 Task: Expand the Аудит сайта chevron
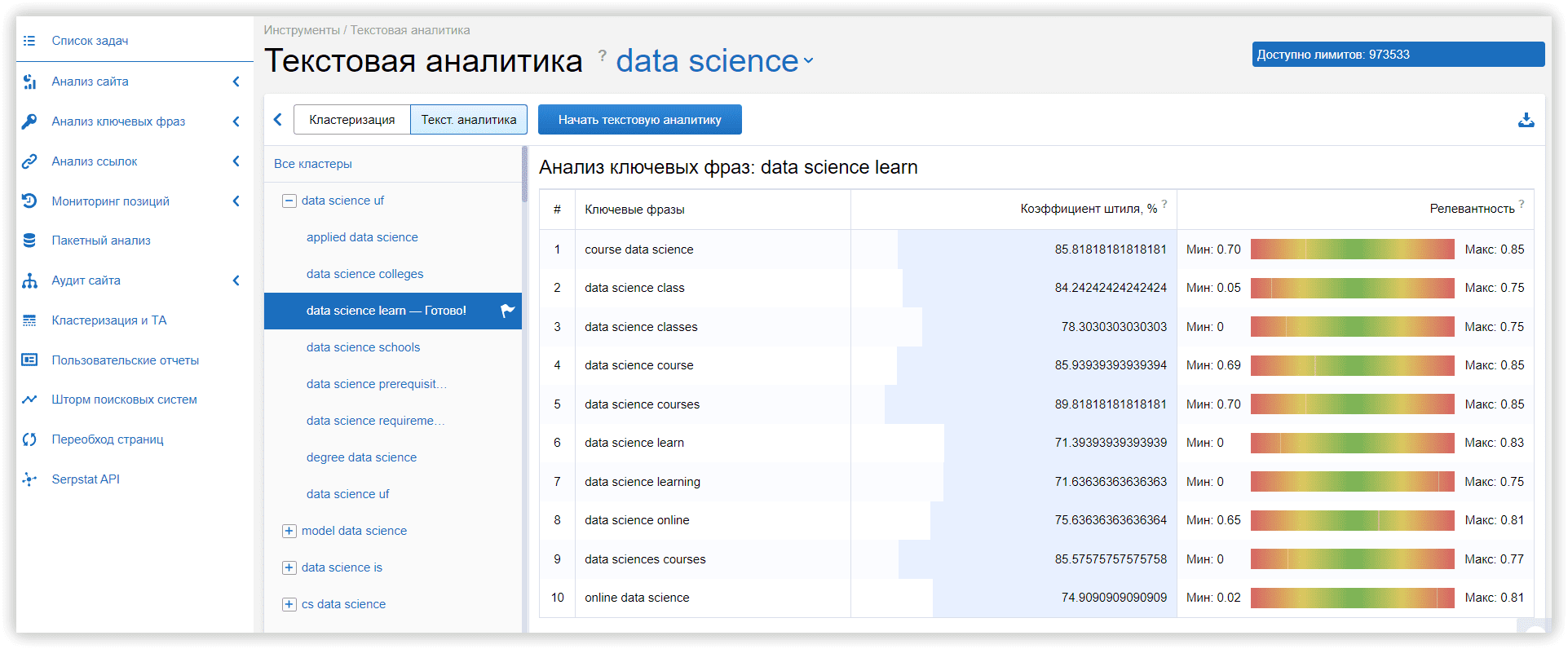(x=236, y=280)
